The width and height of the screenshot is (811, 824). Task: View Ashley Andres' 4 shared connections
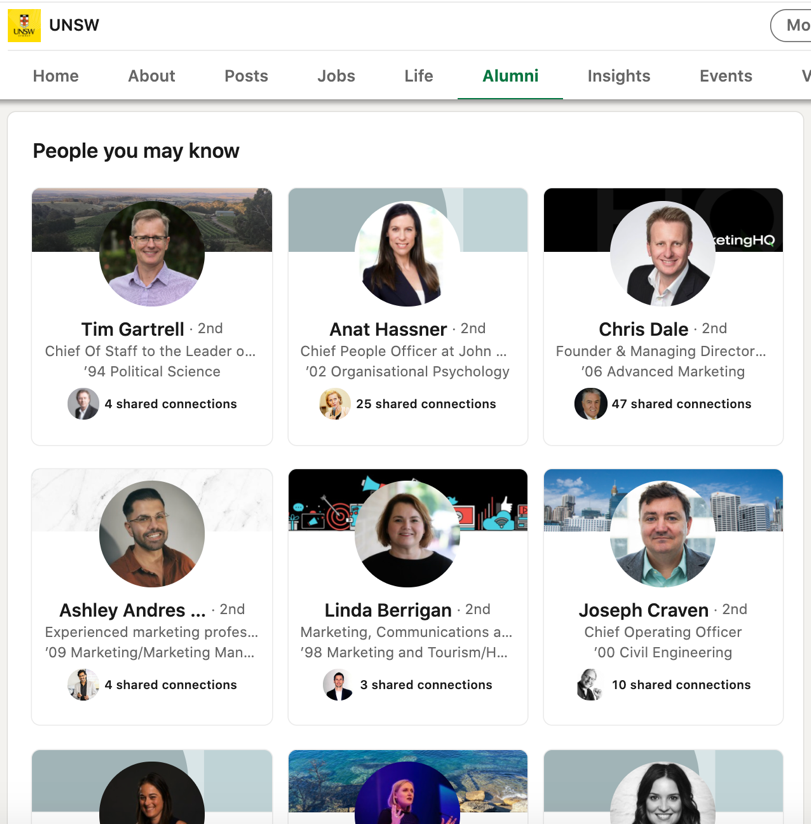(171, 684)
